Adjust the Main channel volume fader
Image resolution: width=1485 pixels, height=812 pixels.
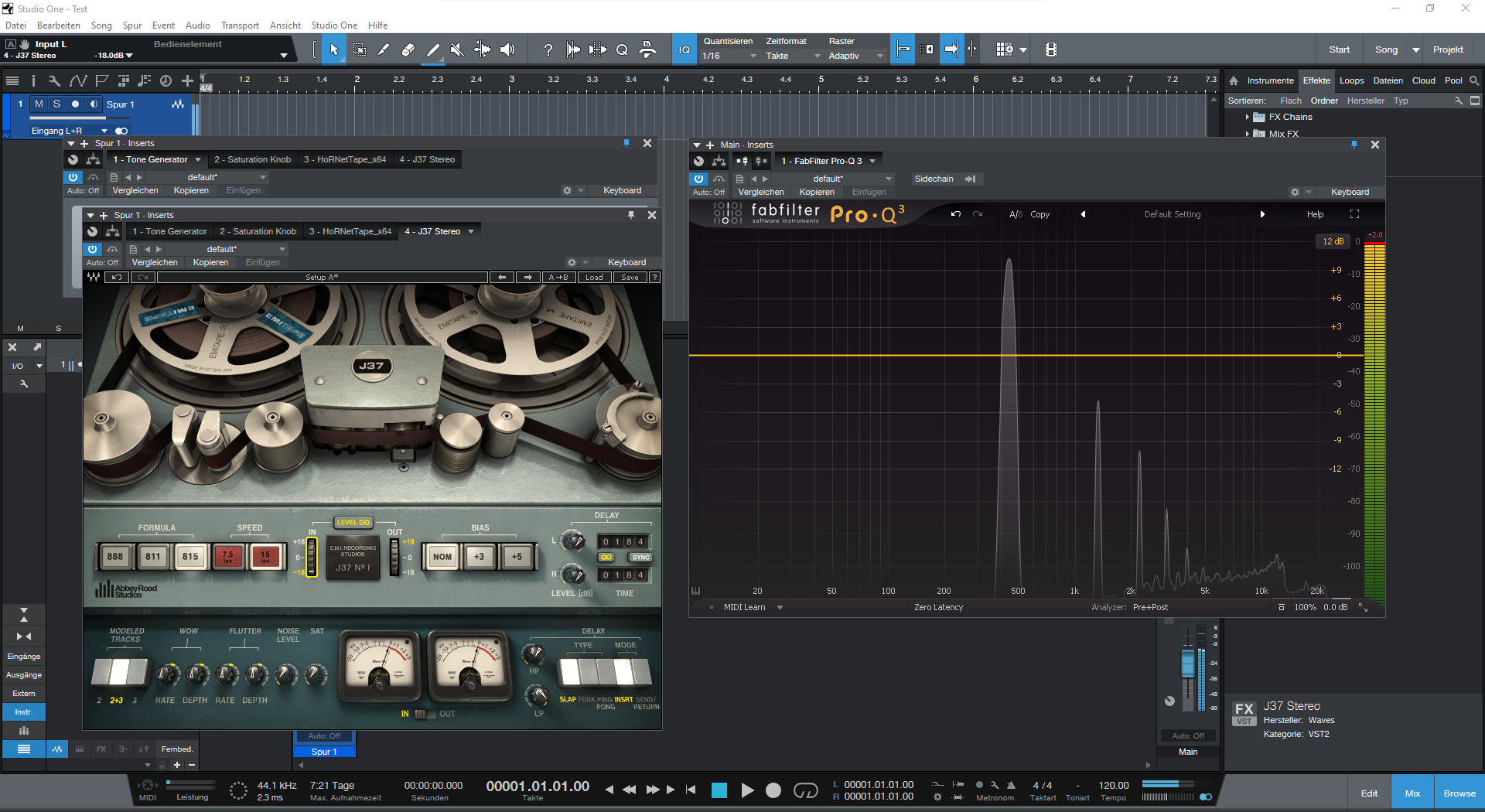click(x=1187, y=665)
